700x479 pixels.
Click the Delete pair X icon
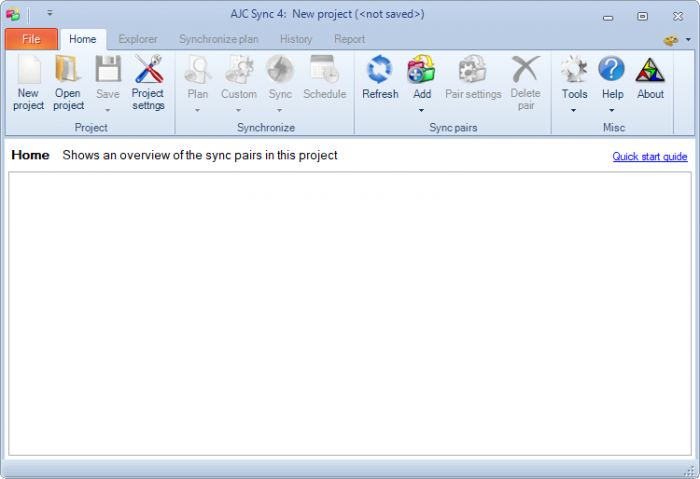525,69
